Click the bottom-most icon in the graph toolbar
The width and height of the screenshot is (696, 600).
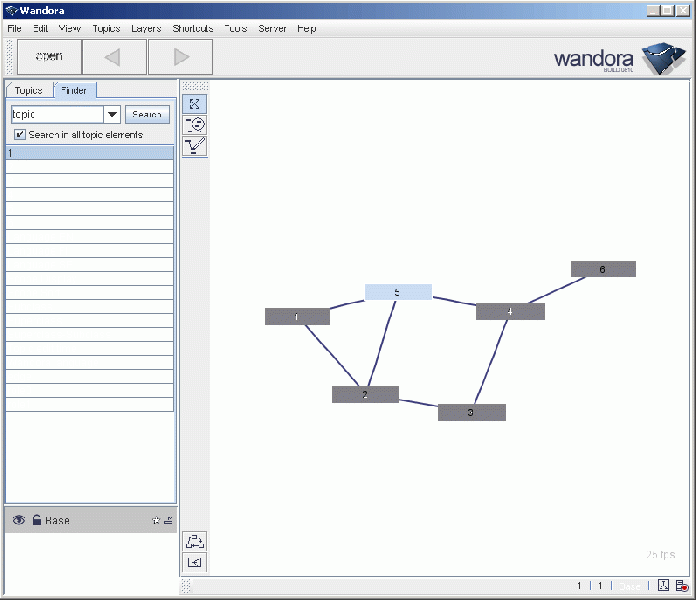point(195,562)
